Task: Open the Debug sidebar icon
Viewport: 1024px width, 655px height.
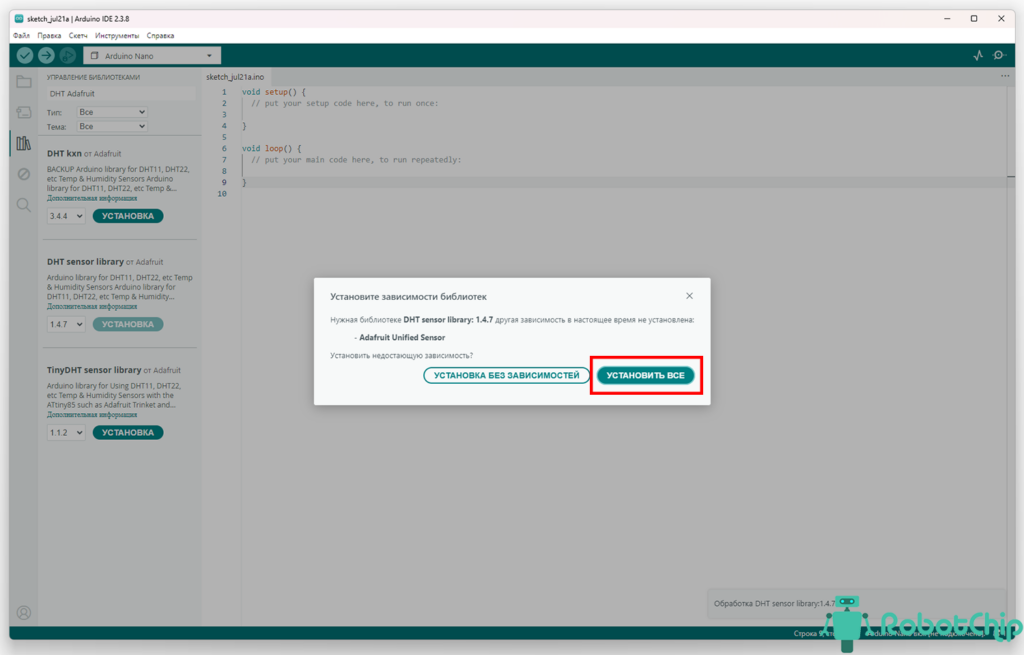Action: click(24, 174)
